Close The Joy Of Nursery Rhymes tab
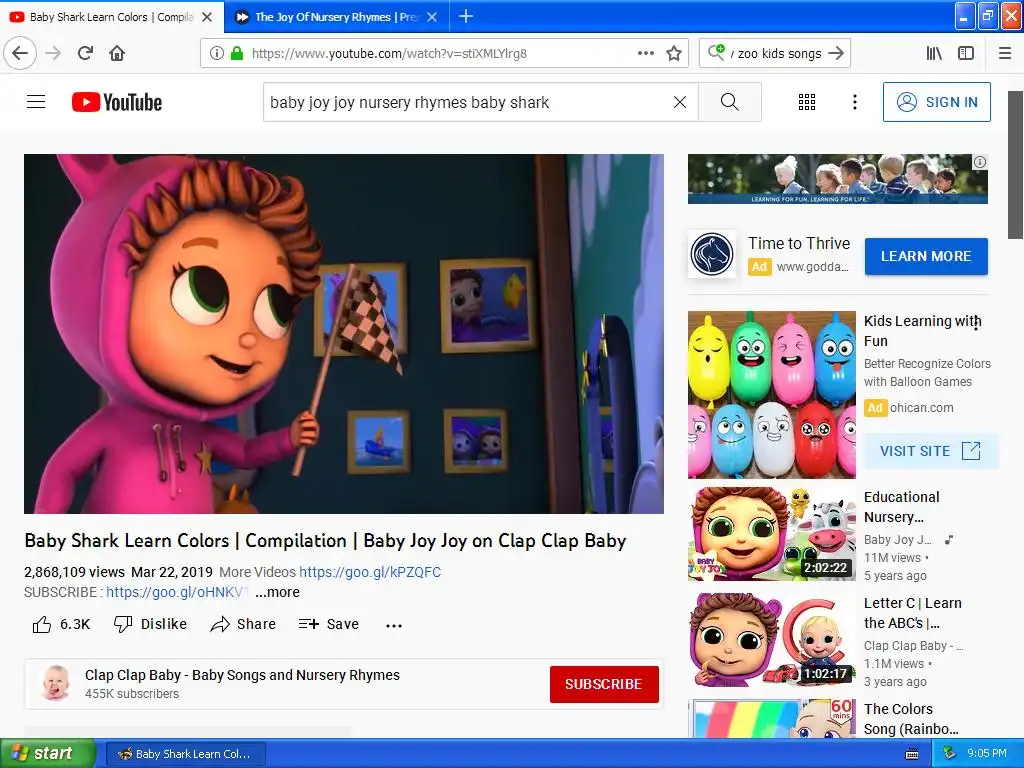The height and width of the screenshot is (768, 1024). coord(432,17)
